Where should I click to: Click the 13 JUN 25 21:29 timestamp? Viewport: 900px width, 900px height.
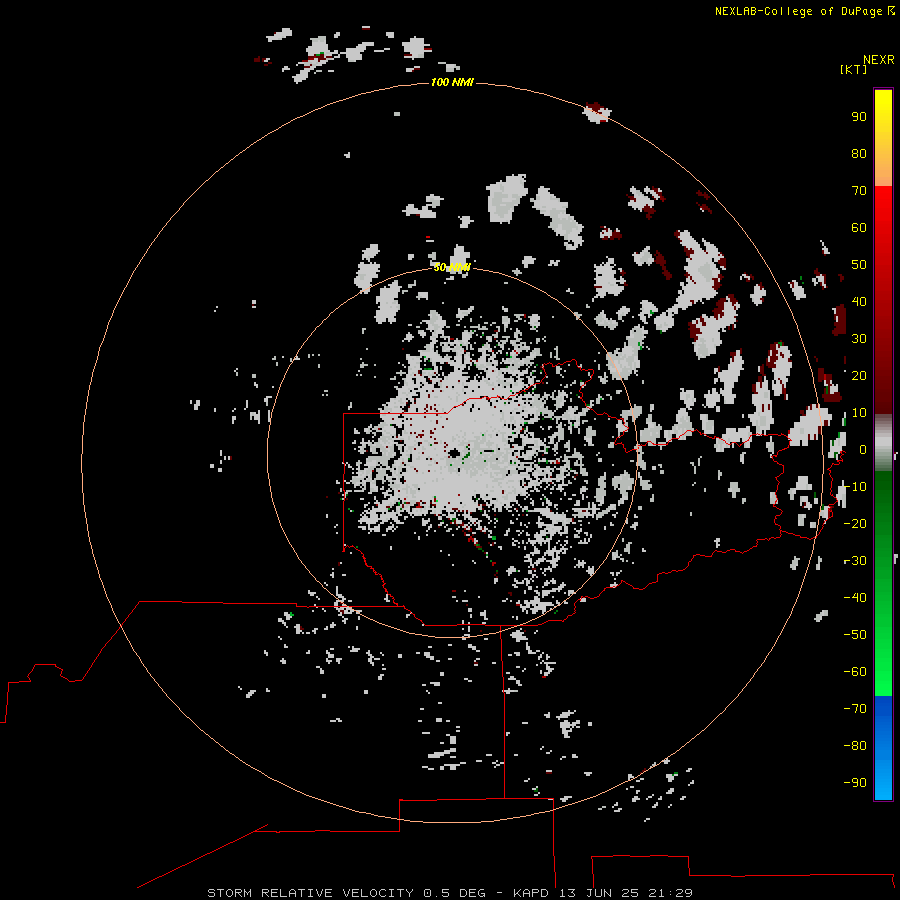(626, 893)
